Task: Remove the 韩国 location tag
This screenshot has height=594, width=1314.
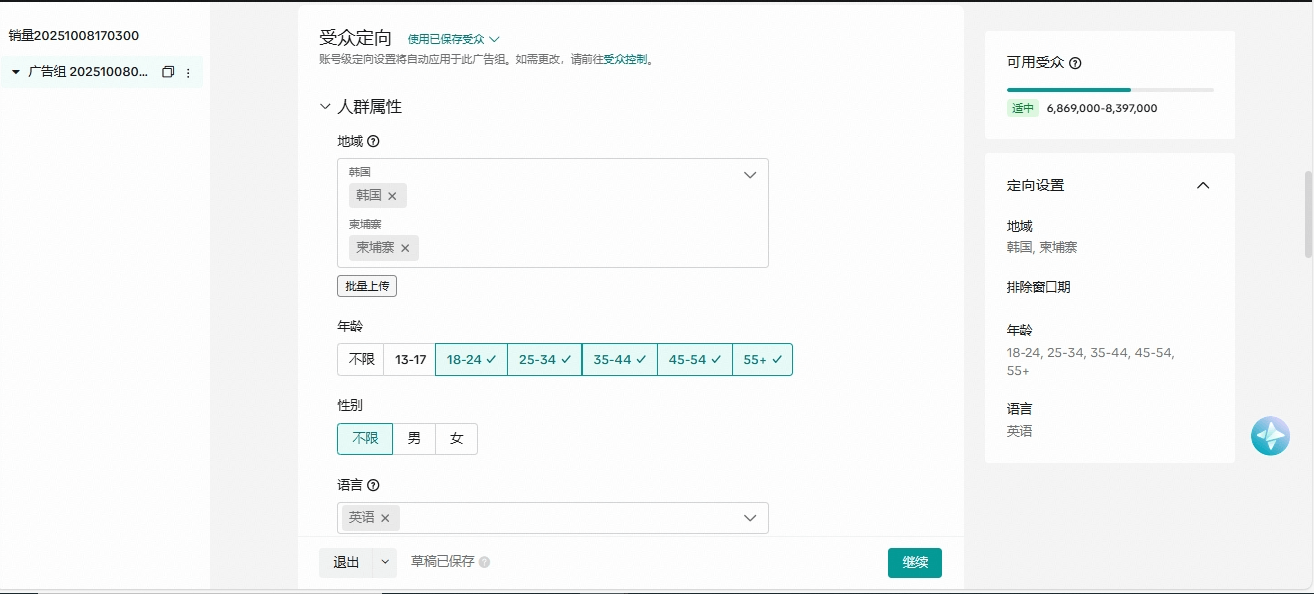Action: [x=392, y=196]
